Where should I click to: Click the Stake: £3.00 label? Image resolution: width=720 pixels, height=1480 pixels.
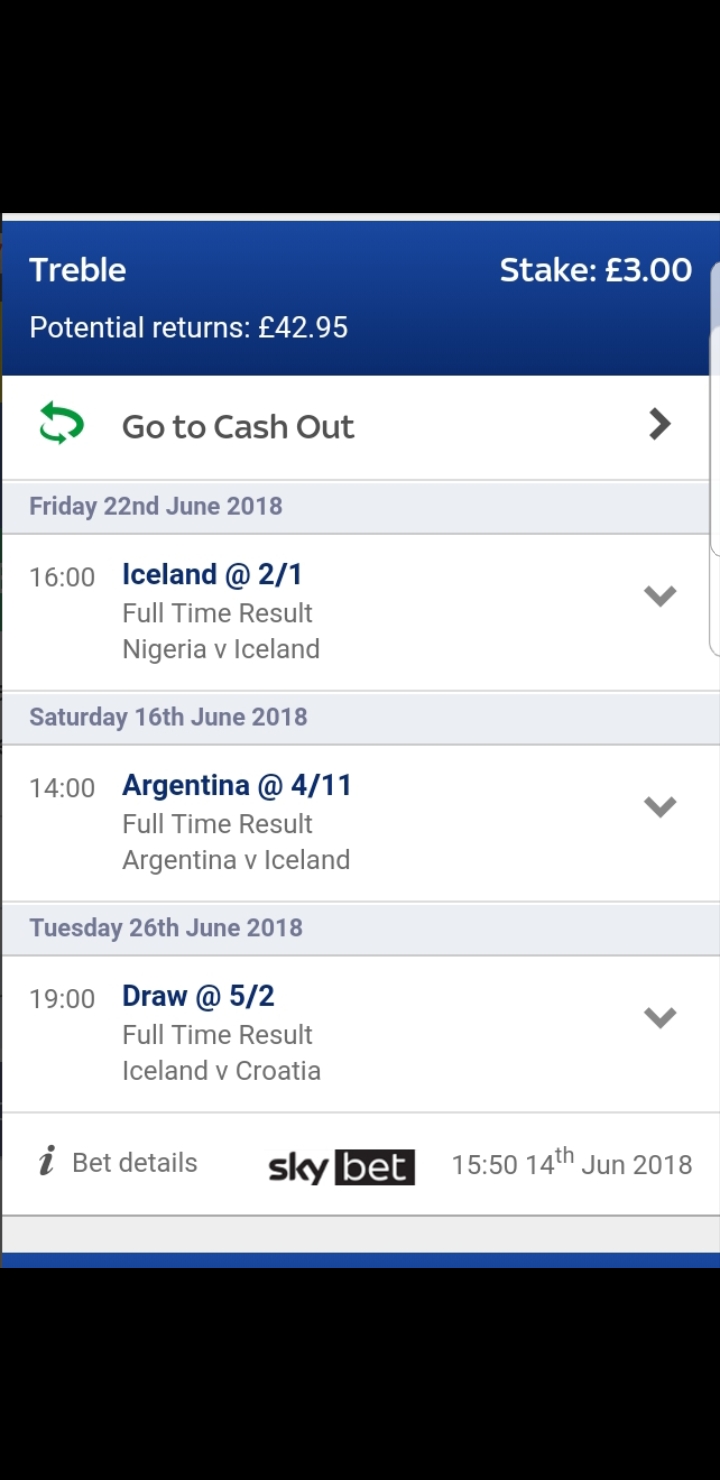coord(596,270)
